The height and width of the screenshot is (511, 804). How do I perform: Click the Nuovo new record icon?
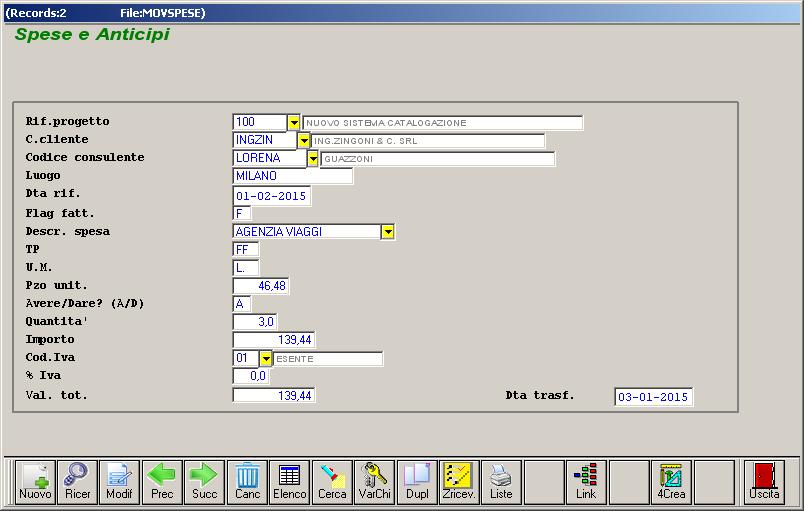35,482
